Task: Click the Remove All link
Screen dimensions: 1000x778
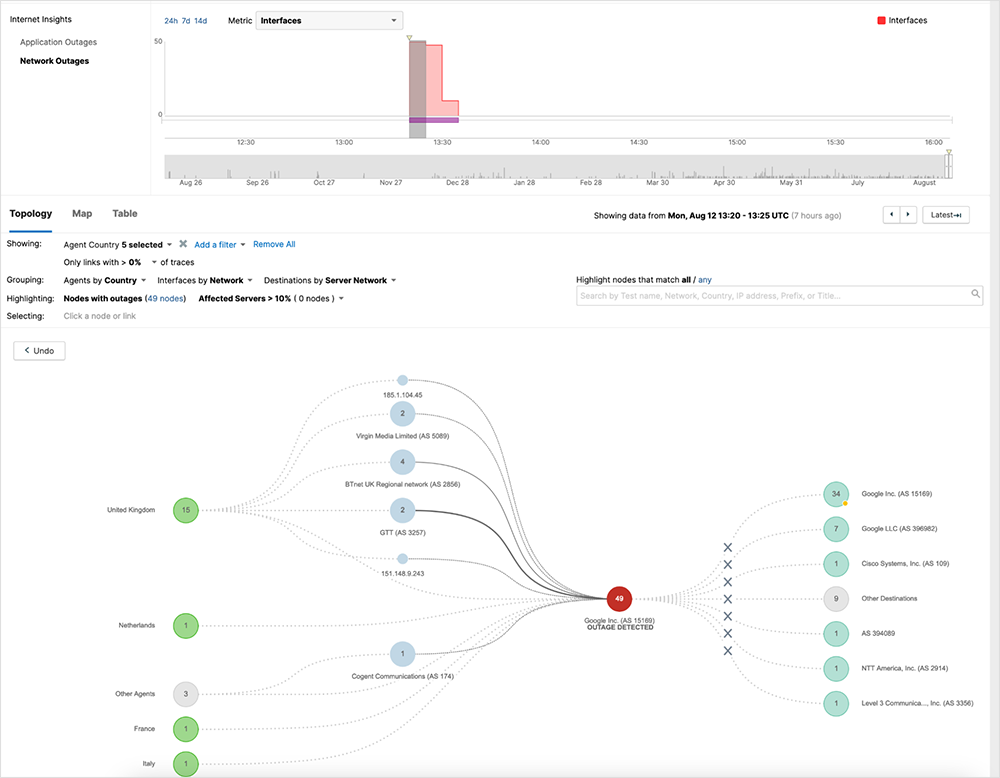Action: pos(274,244)
